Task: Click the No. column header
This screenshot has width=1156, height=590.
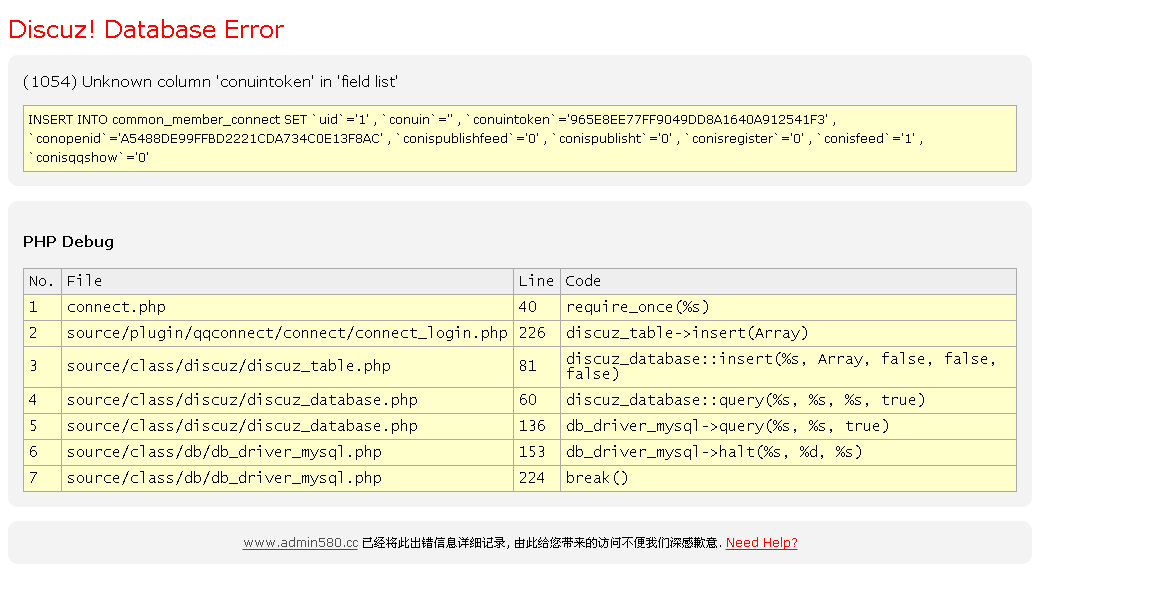Action: coord(42,281)
